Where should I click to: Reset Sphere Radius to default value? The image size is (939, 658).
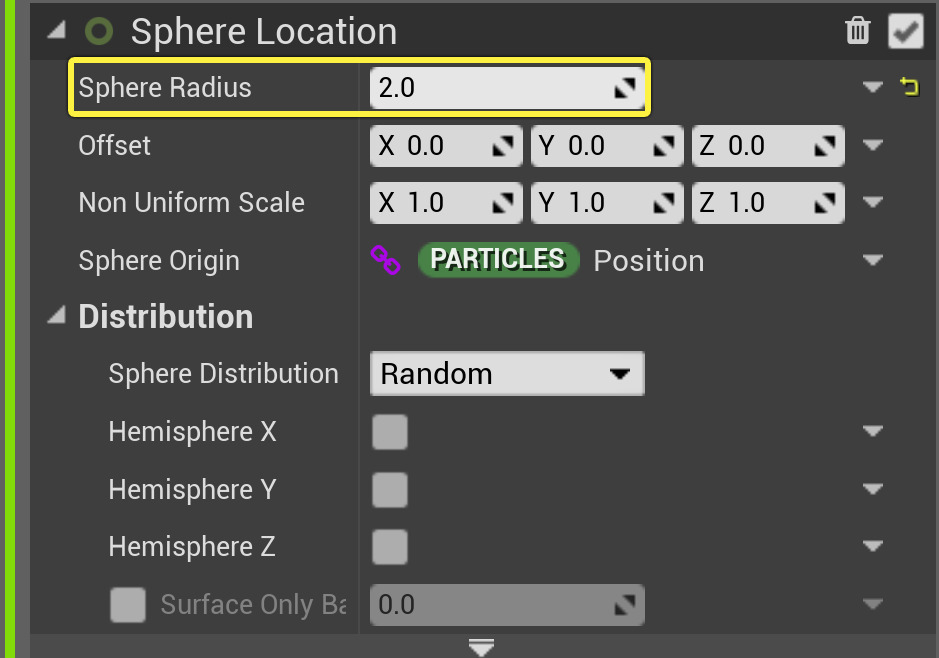910,88
